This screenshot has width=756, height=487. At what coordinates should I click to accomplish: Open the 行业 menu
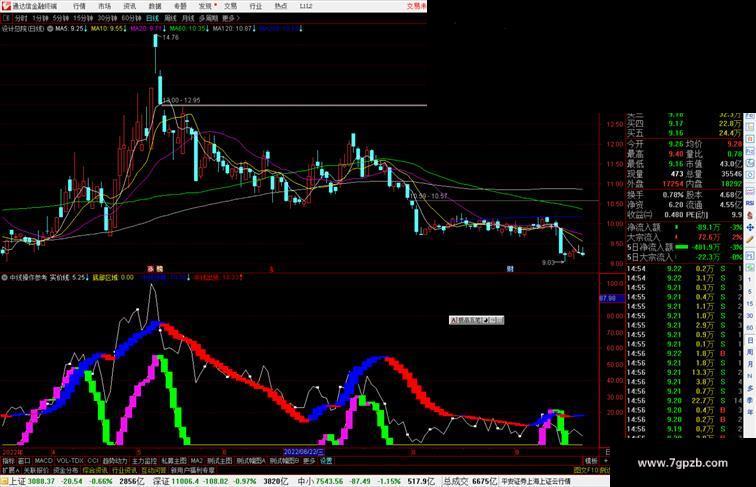tap(256, 6)
